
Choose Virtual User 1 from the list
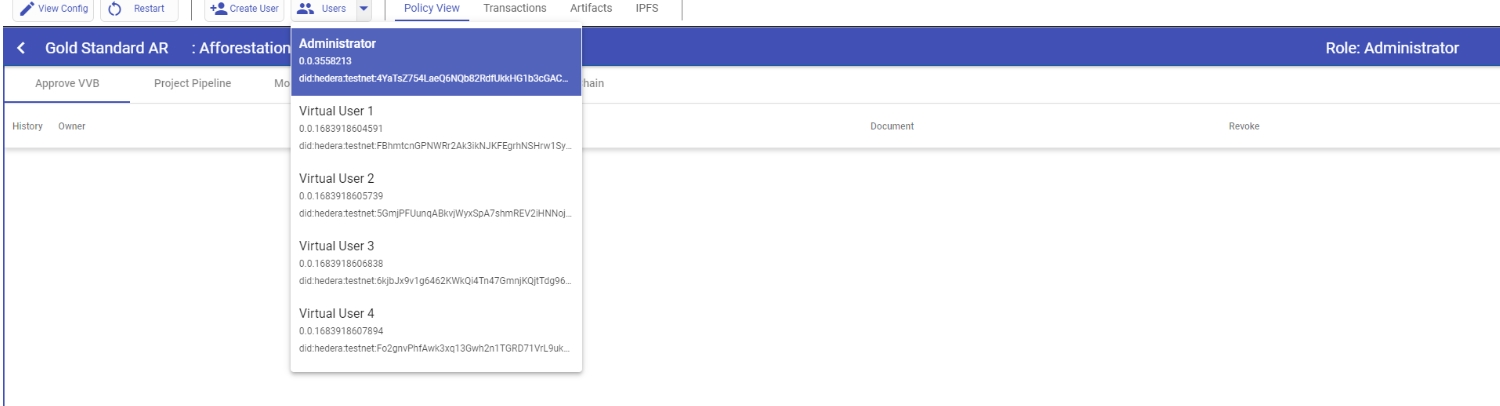click(x=436, y=128)
